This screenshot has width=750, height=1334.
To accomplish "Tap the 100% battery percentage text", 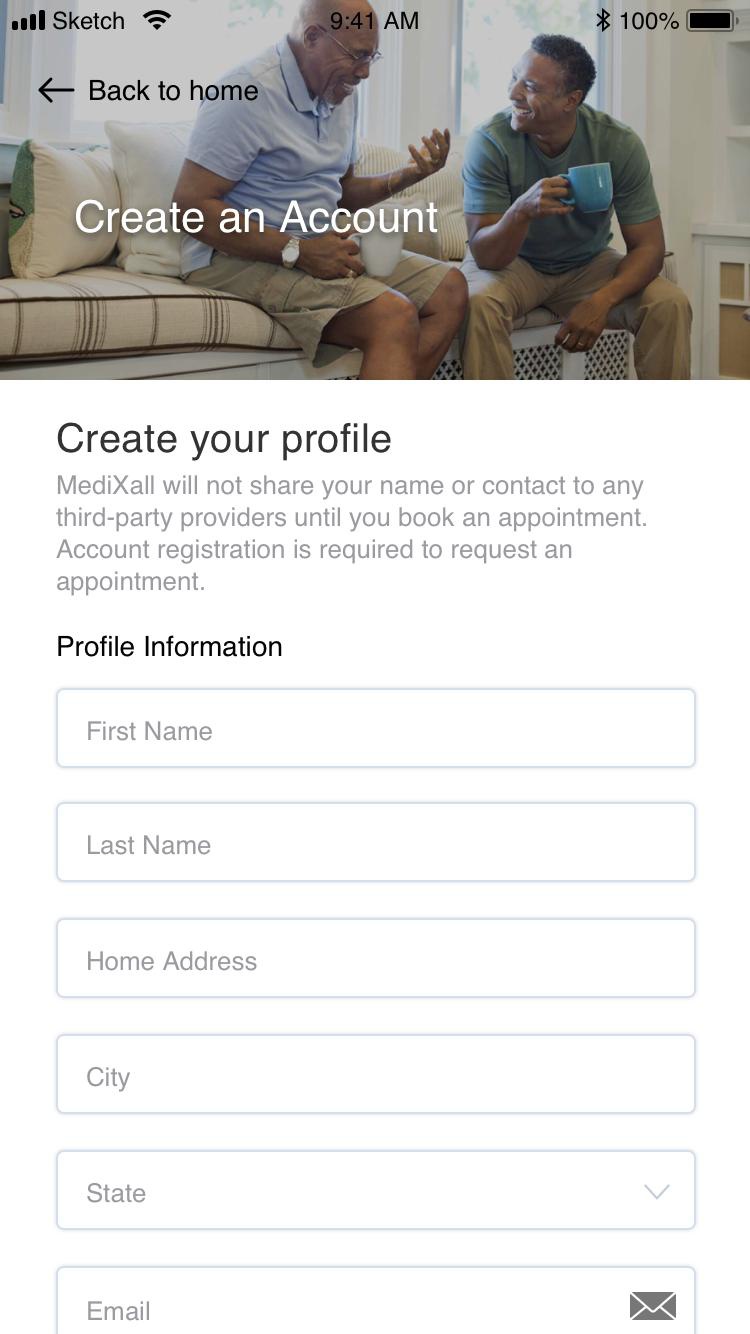I will point(649,20).
